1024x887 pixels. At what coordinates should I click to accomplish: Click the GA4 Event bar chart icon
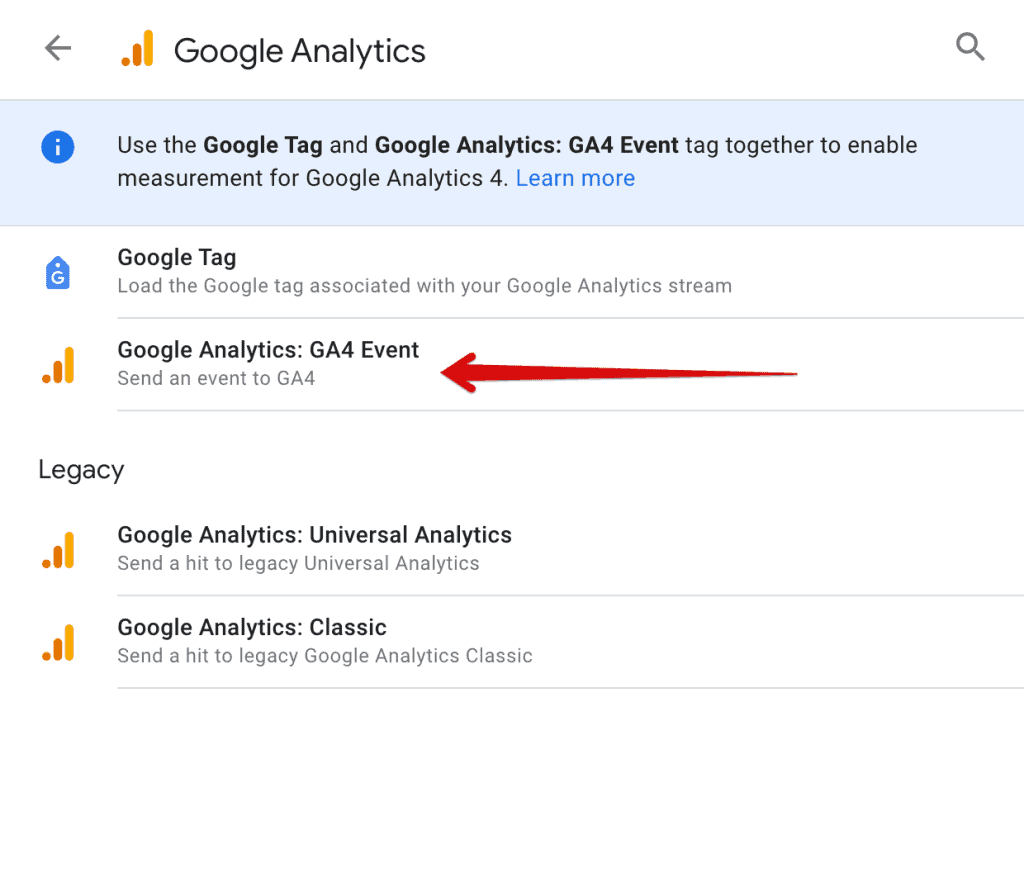58,365
